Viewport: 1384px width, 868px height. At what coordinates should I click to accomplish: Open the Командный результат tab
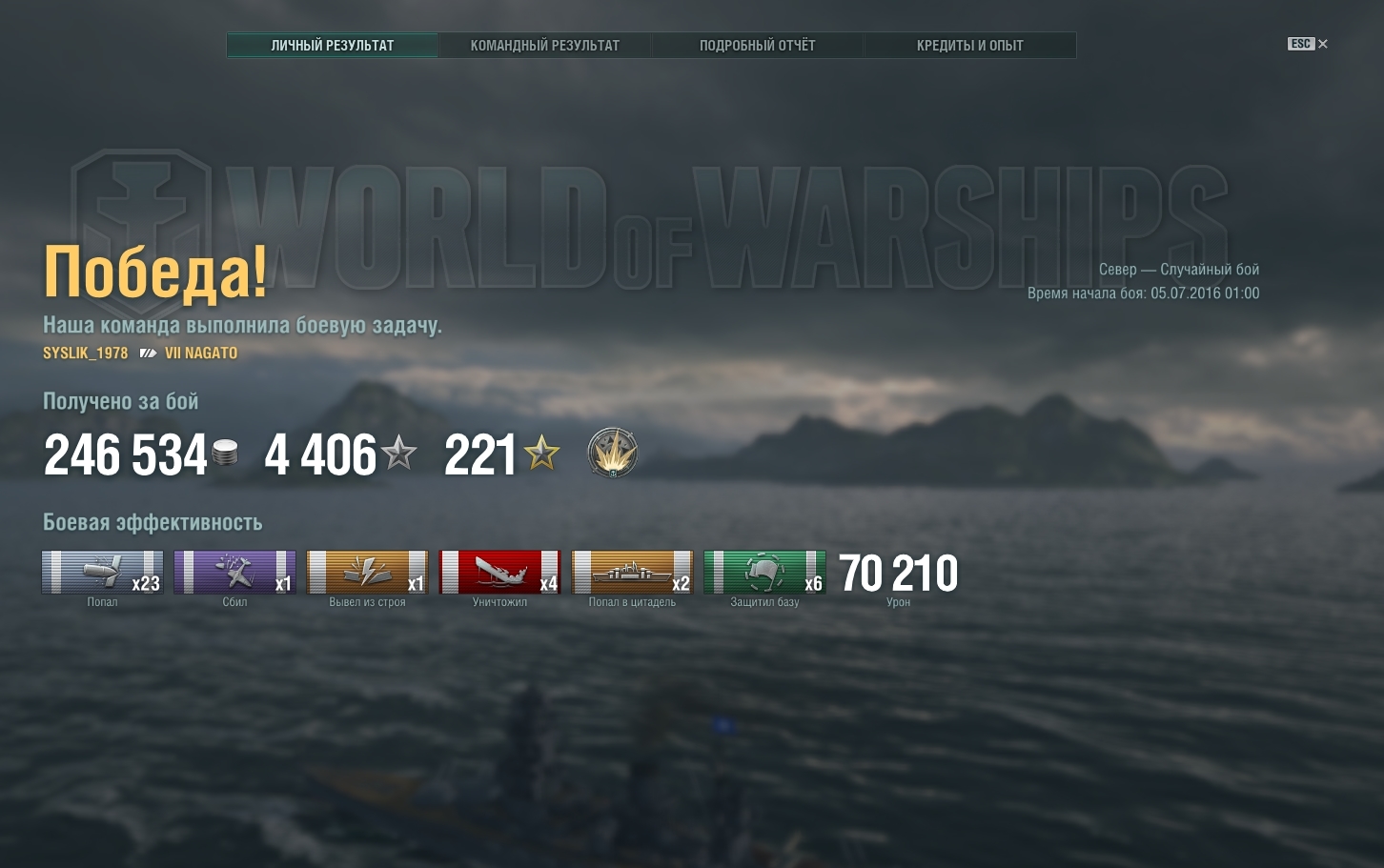(x=544, y=45)
